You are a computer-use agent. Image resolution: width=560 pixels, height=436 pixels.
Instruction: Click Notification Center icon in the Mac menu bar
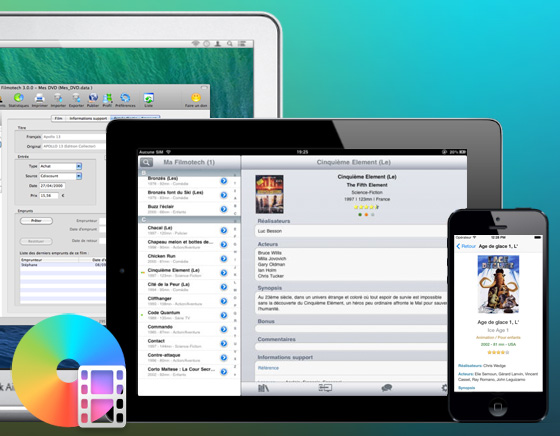[x=242, y=44]
